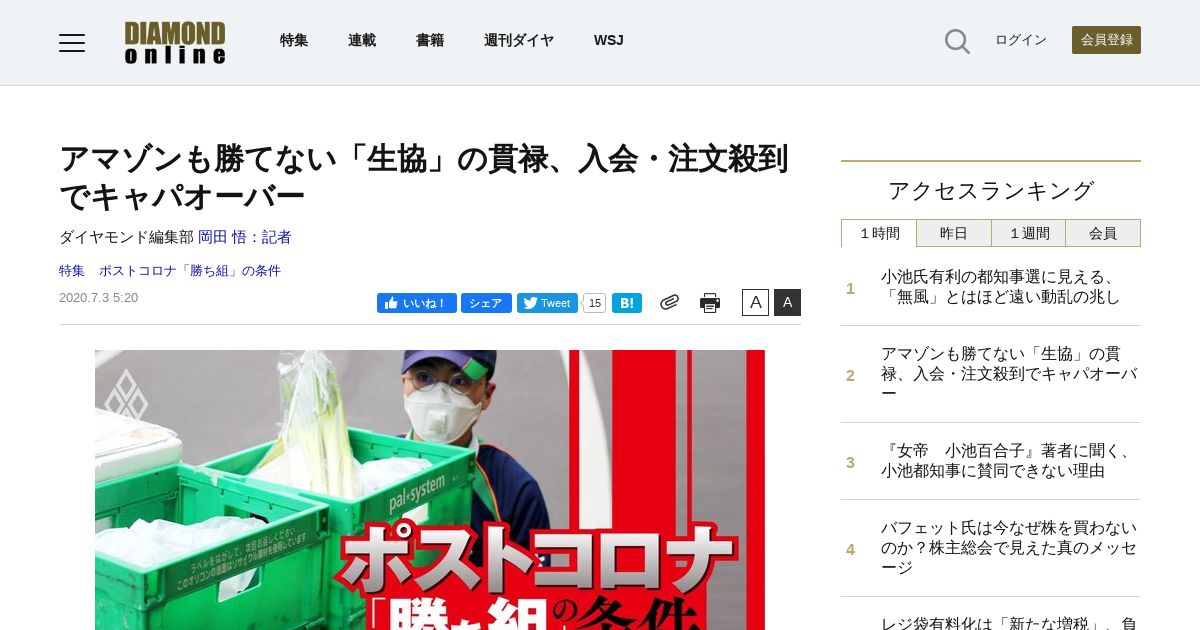Open ranking article 『女帝 小池百合子』著者に聞く
The image size is (1200, 630).
tap(1008, 461)
